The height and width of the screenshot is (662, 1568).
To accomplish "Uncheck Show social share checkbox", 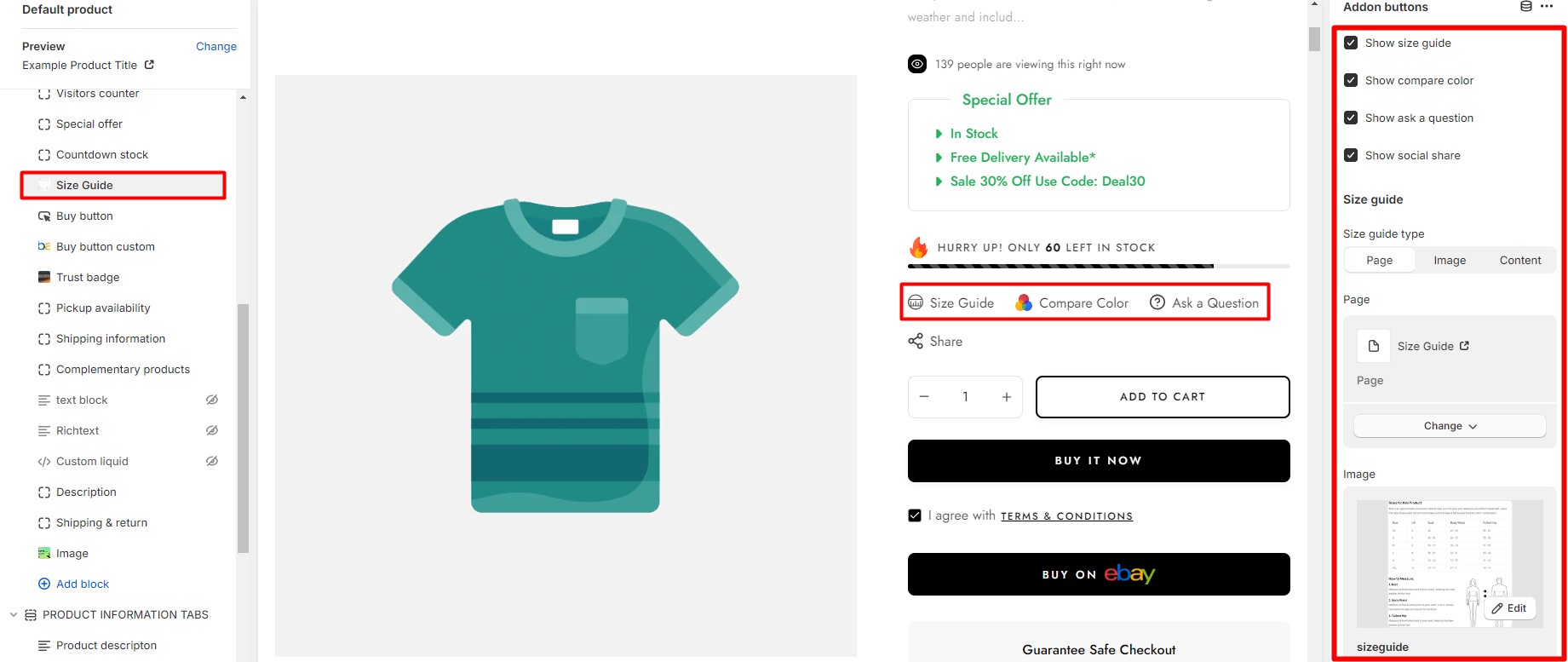I will 1351,155.
